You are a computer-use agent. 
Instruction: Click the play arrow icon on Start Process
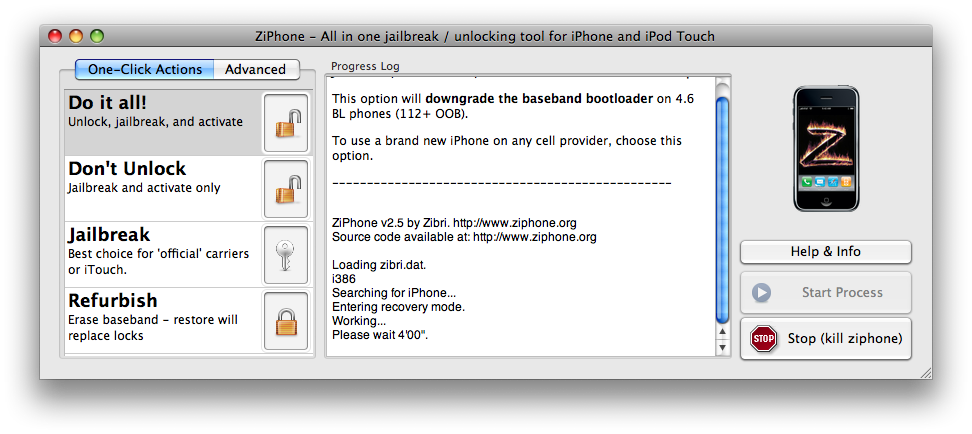coord(762,293)
